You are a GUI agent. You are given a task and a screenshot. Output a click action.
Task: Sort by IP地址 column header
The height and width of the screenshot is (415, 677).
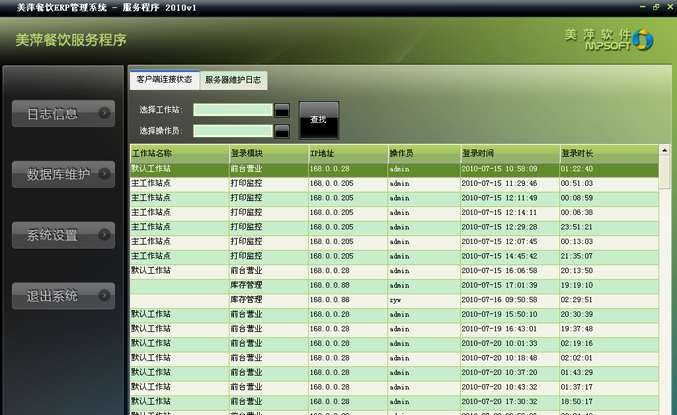[348, 153]
